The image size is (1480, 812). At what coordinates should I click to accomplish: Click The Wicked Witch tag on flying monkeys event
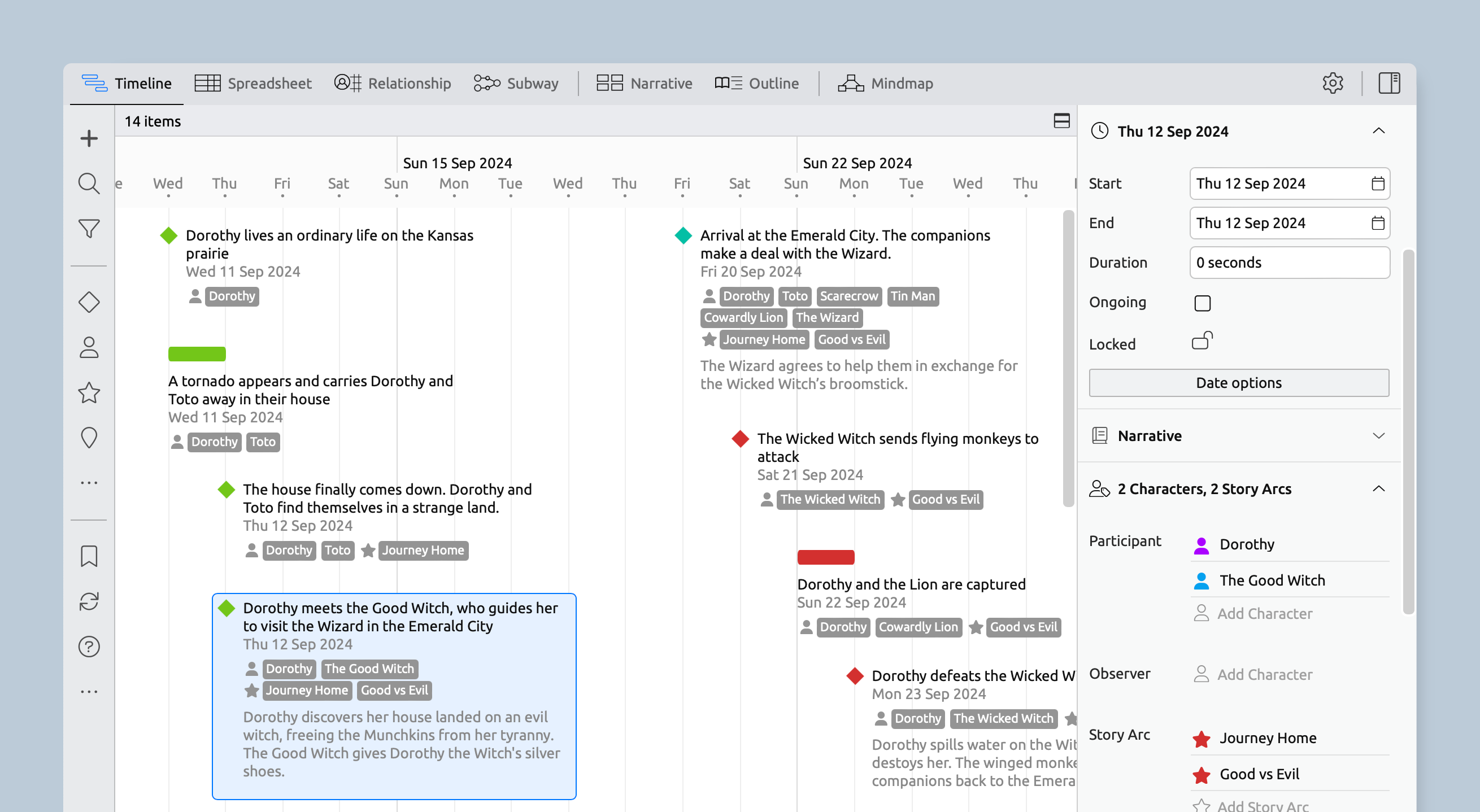pyautogui.click(x=830, y=500)
